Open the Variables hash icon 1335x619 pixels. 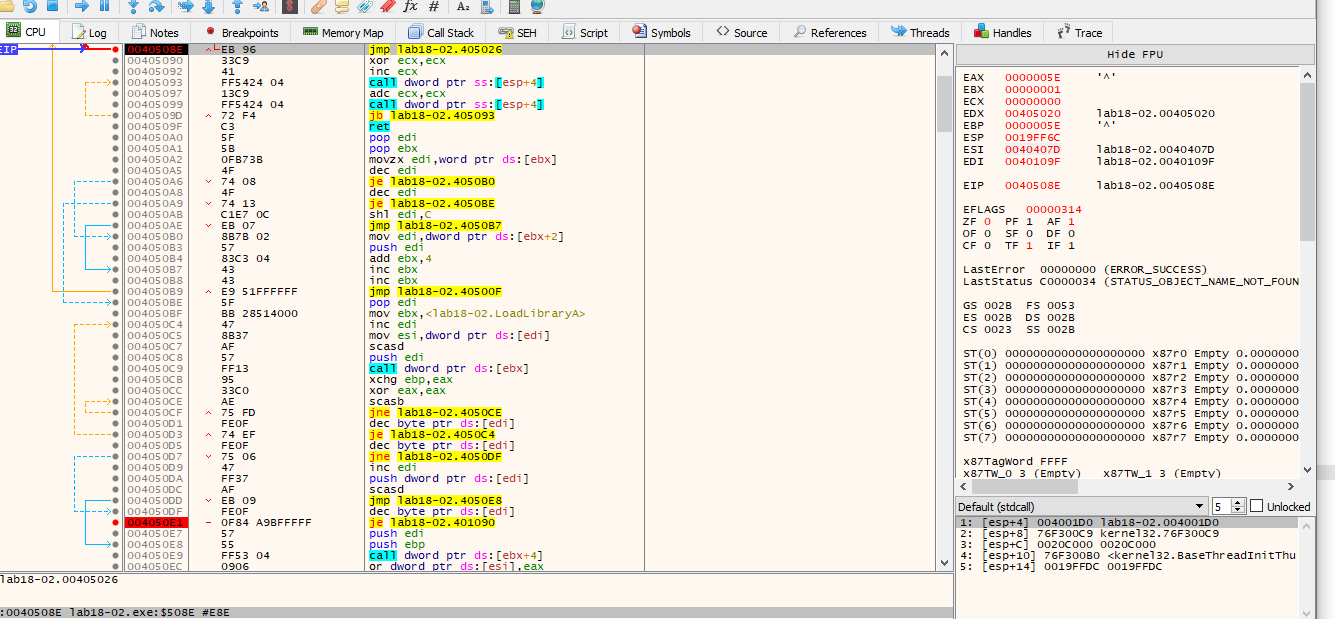(x=433, y=6)
